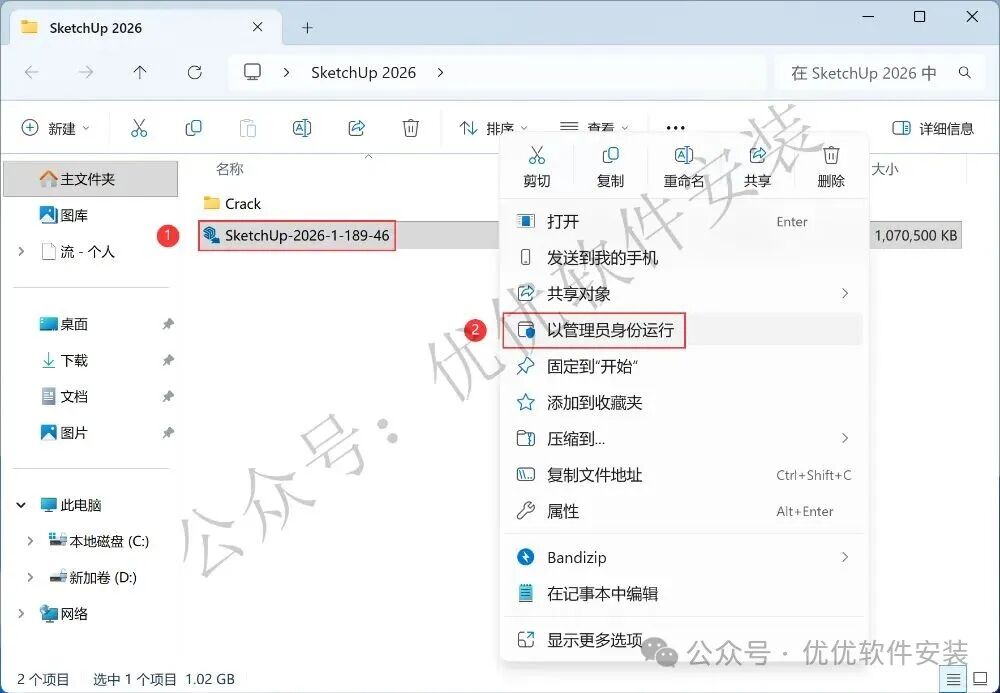Open 属性 properties entry
This screenshot has height=693, width=1000.
[x=683, y=511]
